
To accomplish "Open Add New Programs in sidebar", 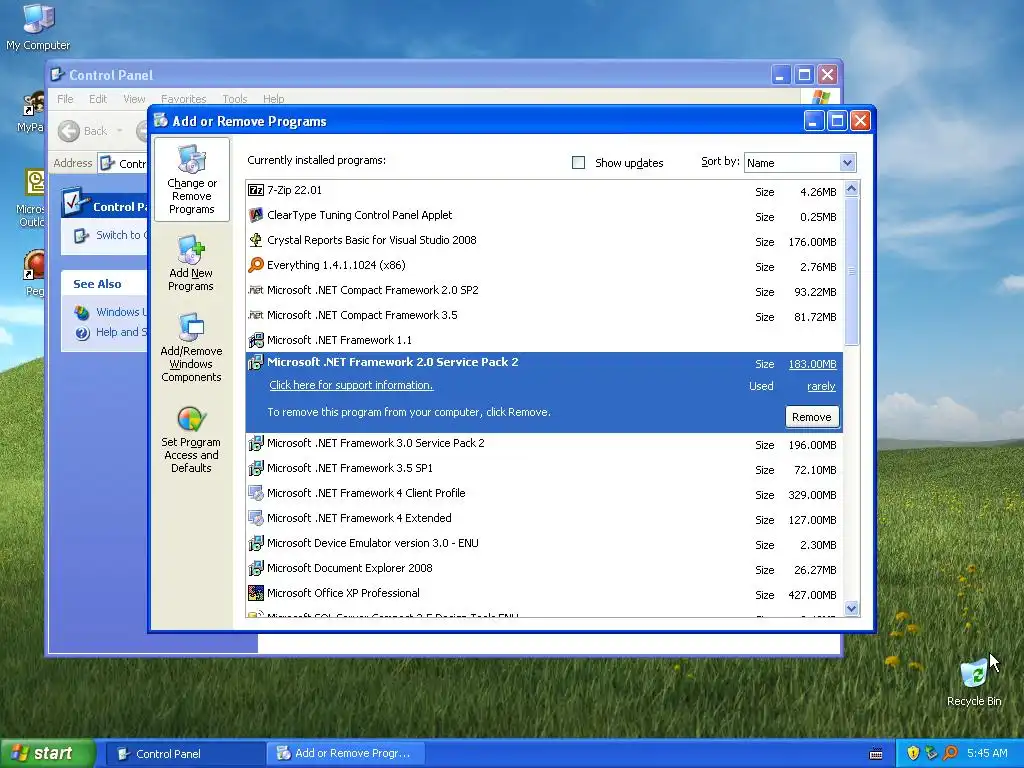I will 191,263.
